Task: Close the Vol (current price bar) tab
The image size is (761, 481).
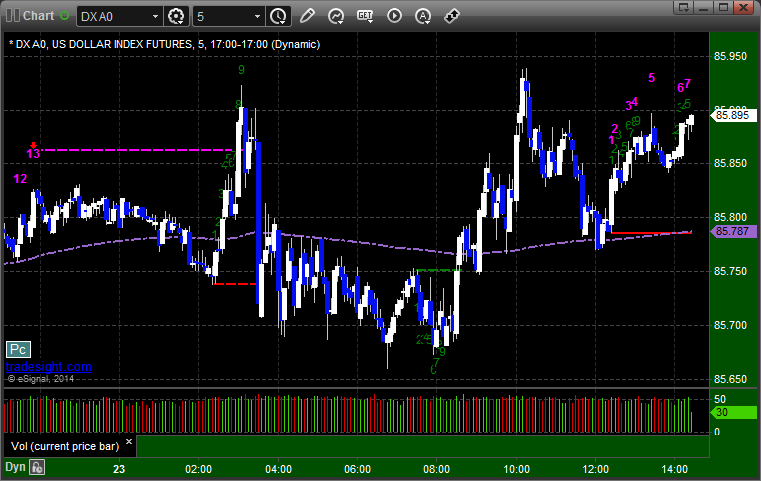Action: (x=129, y=441)
